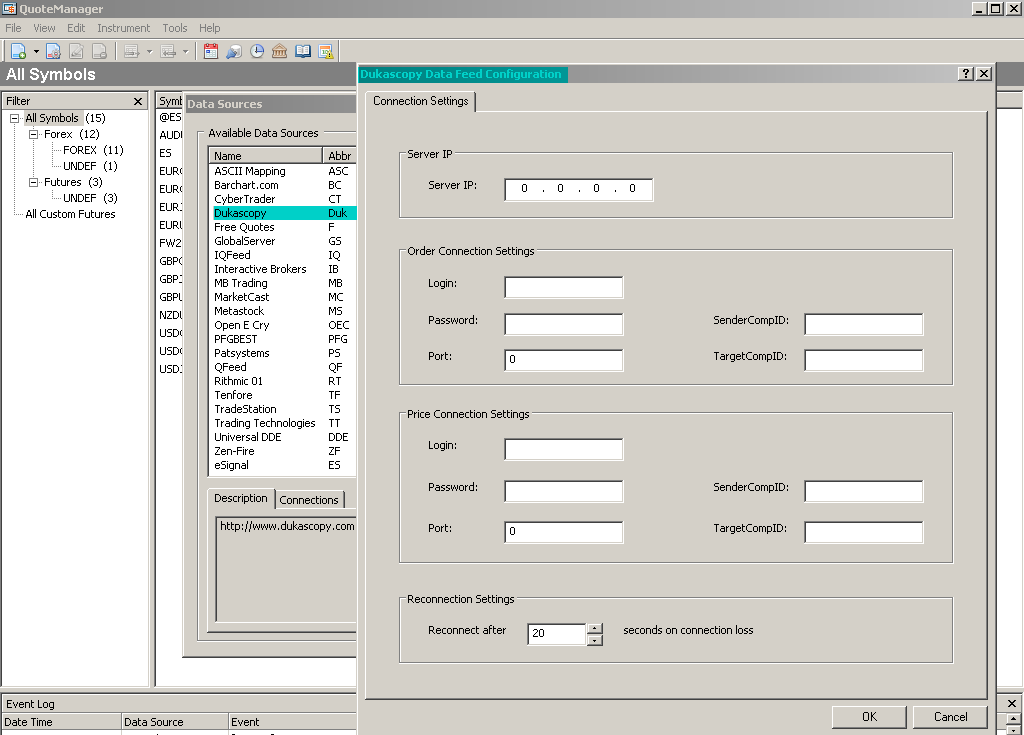Open the symbol dictionary book icon
The height and width of the screenshot is (735, 1024).
click(x=303, y=51)
